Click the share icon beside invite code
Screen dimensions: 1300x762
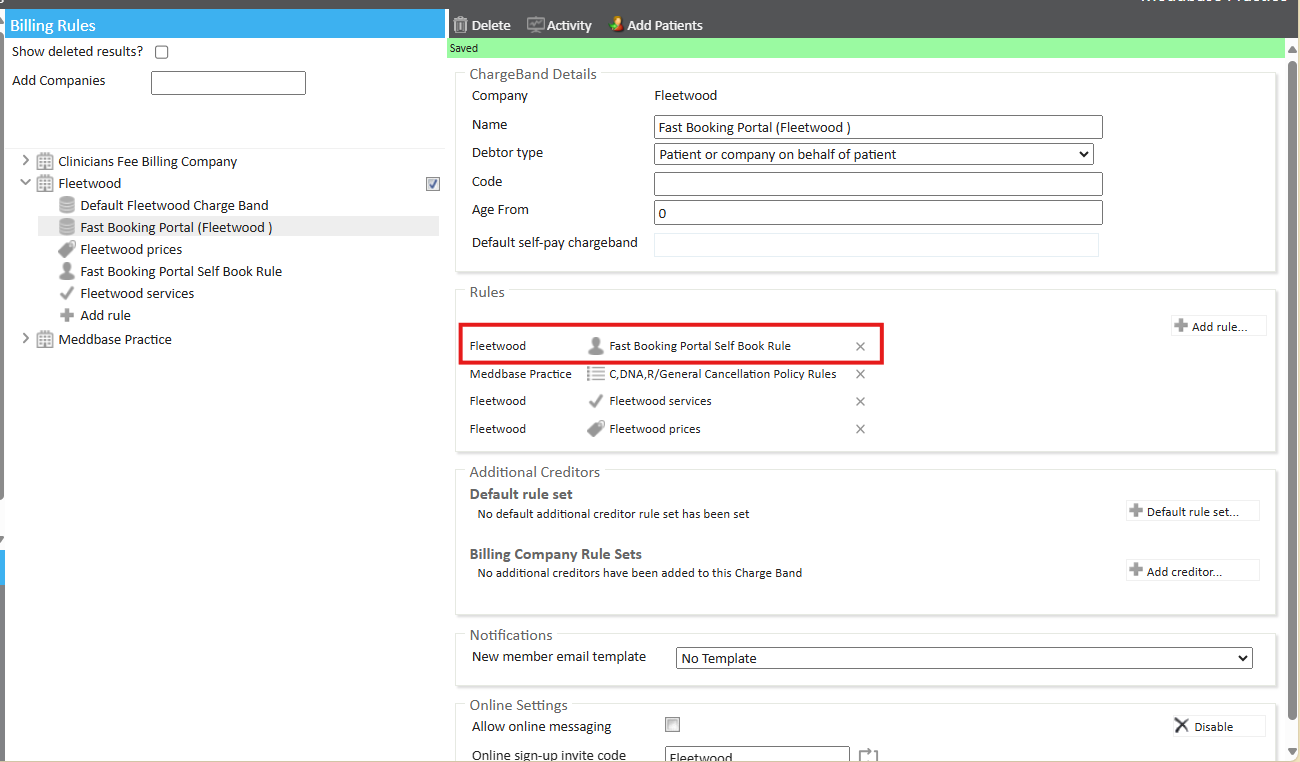[x=868, y=756]
